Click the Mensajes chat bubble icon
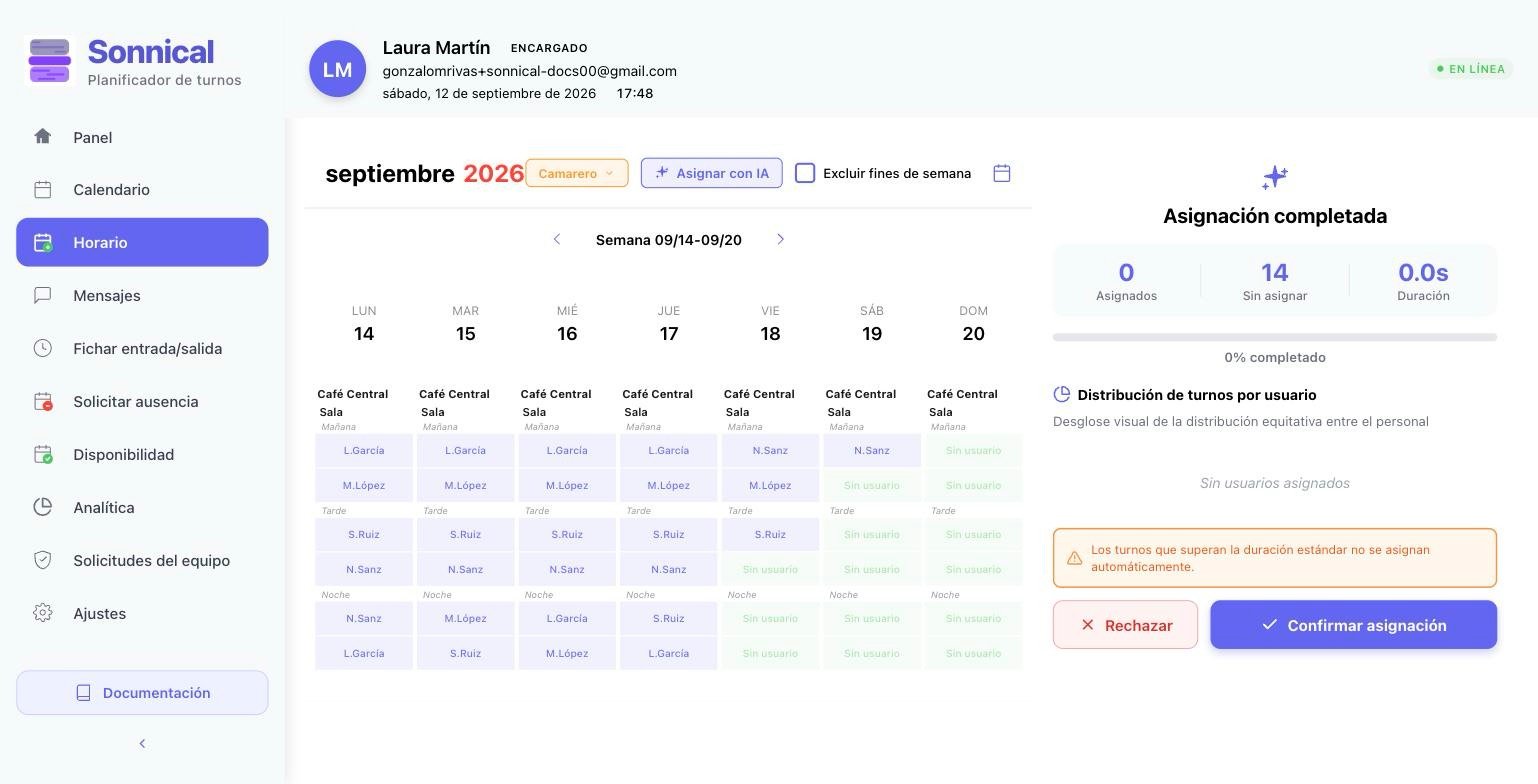The height and width of the screenshot is (784, 1538). [x=42, y=295]
